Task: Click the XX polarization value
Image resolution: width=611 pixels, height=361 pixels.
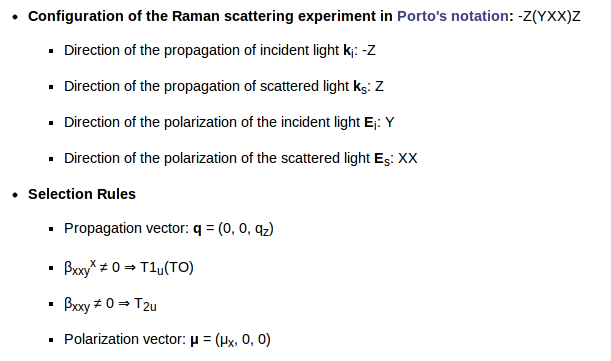Action: 408,158
